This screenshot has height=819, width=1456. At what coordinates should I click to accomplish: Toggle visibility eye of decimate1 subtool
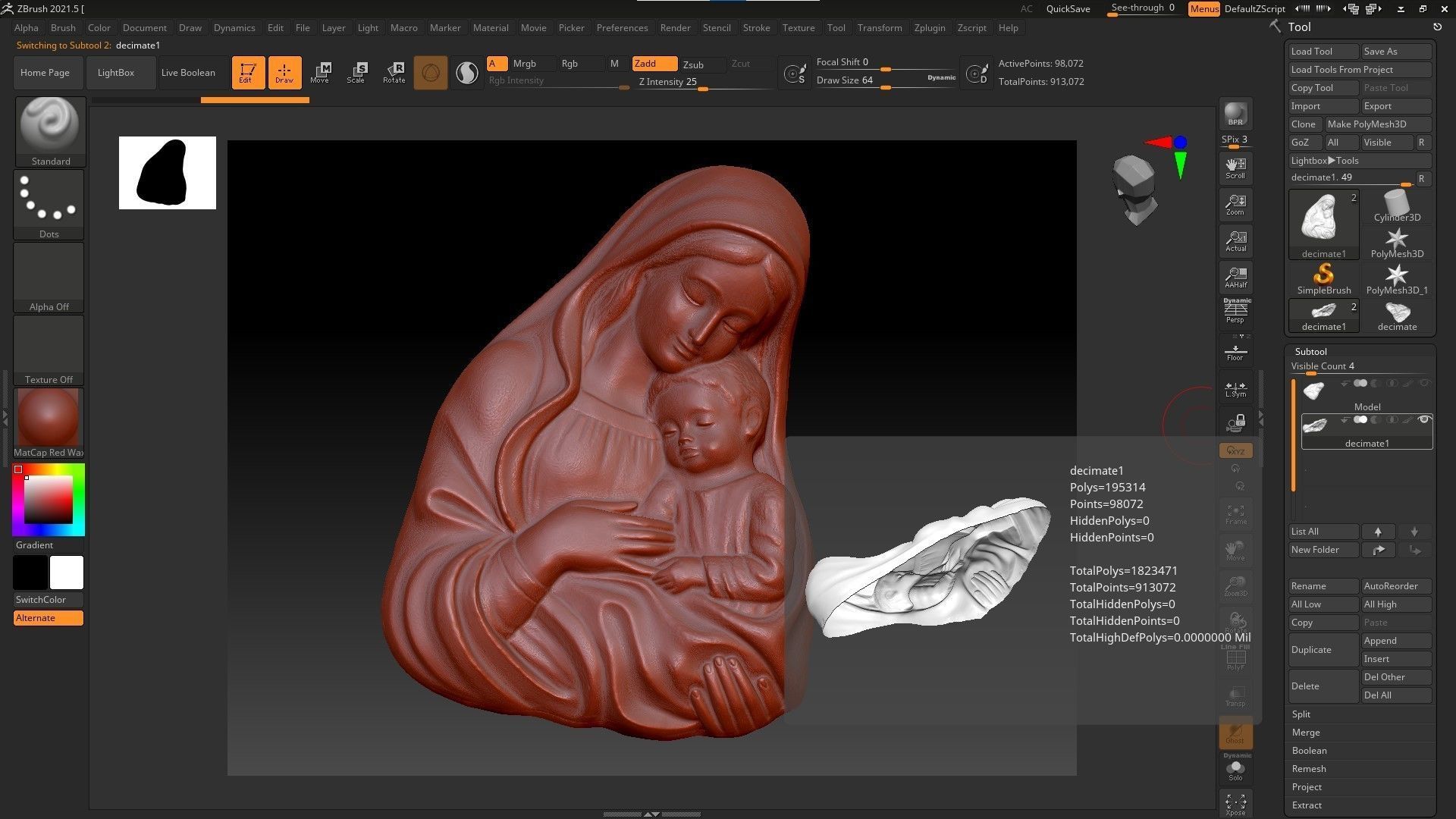[1423, 419]
